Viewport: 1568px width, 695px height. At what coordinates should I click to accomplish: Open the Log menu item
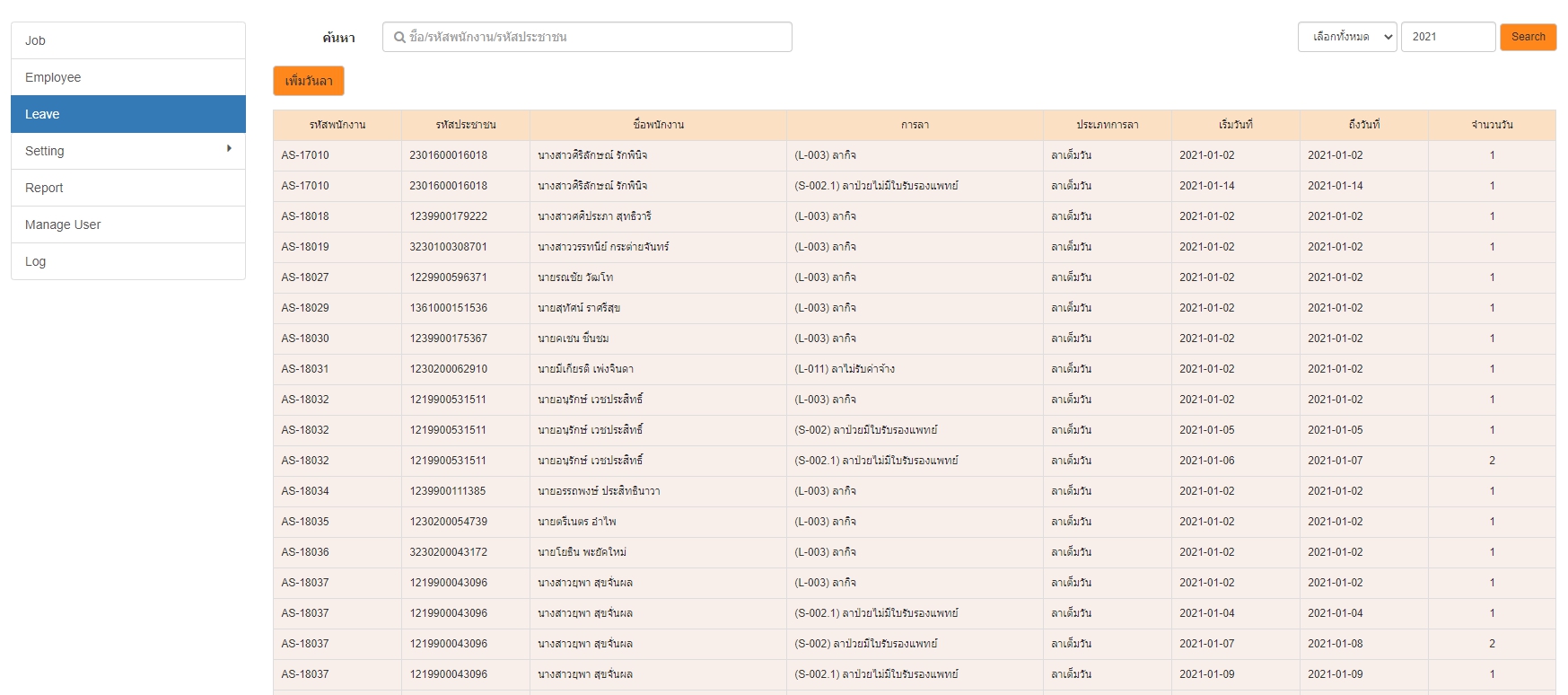[x=128, y=261]
